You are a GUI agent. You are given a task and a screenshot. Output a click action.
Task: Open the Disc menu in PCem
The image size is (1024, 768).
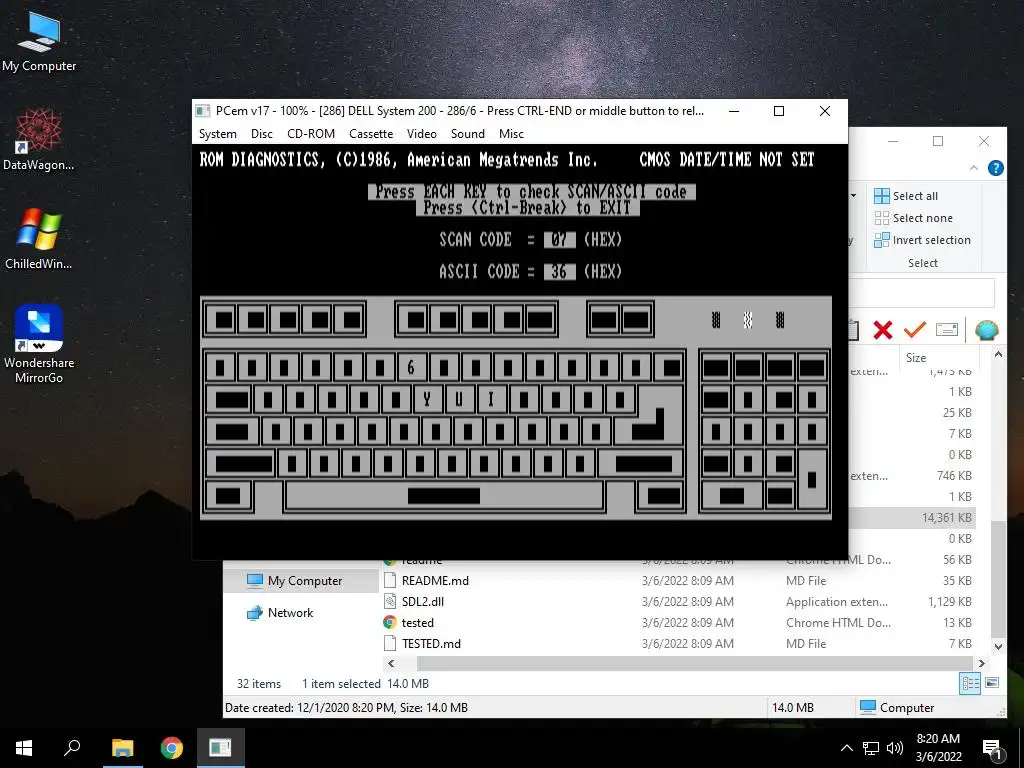click(261, 134)
